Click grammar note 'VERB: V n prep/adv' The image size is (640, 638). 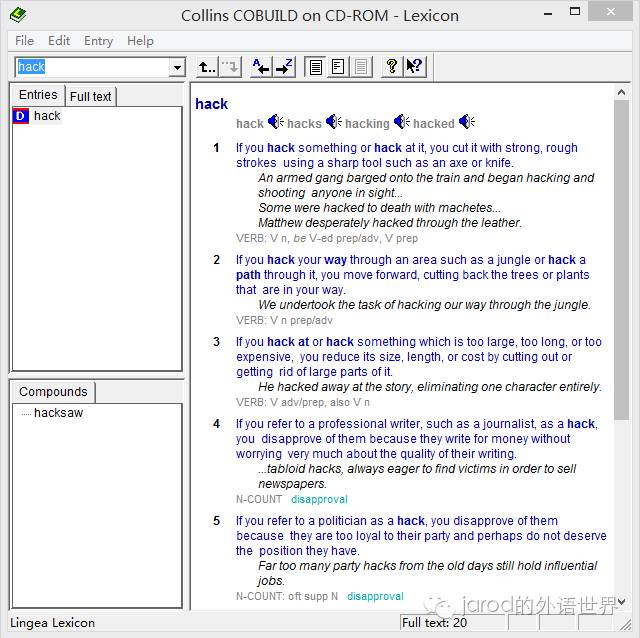pyautogui.click(x=284, y=320)
